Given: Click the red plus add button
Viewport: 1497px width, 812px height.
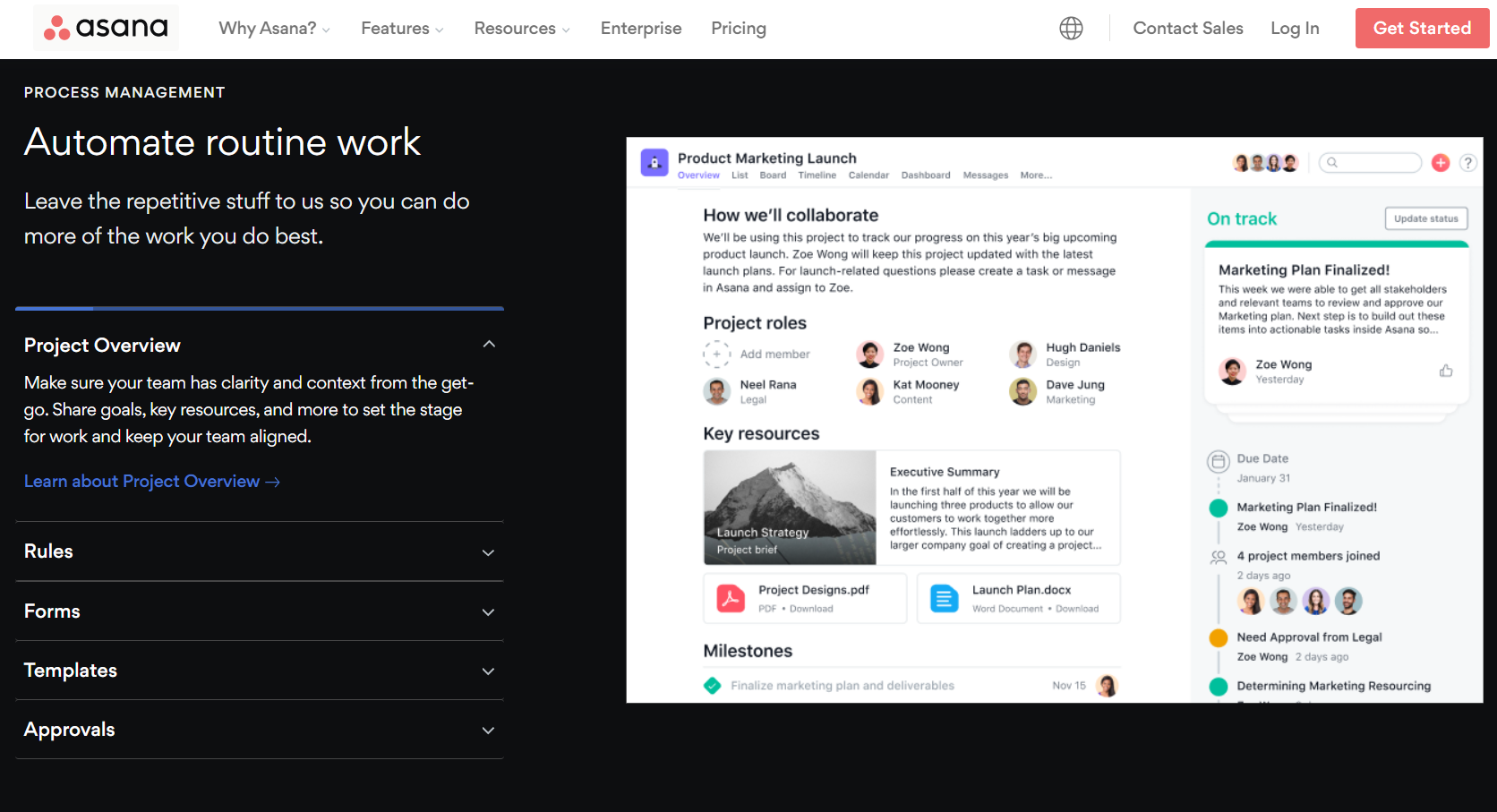Looking at the screenshot, I should click(x=1441, y=163).
